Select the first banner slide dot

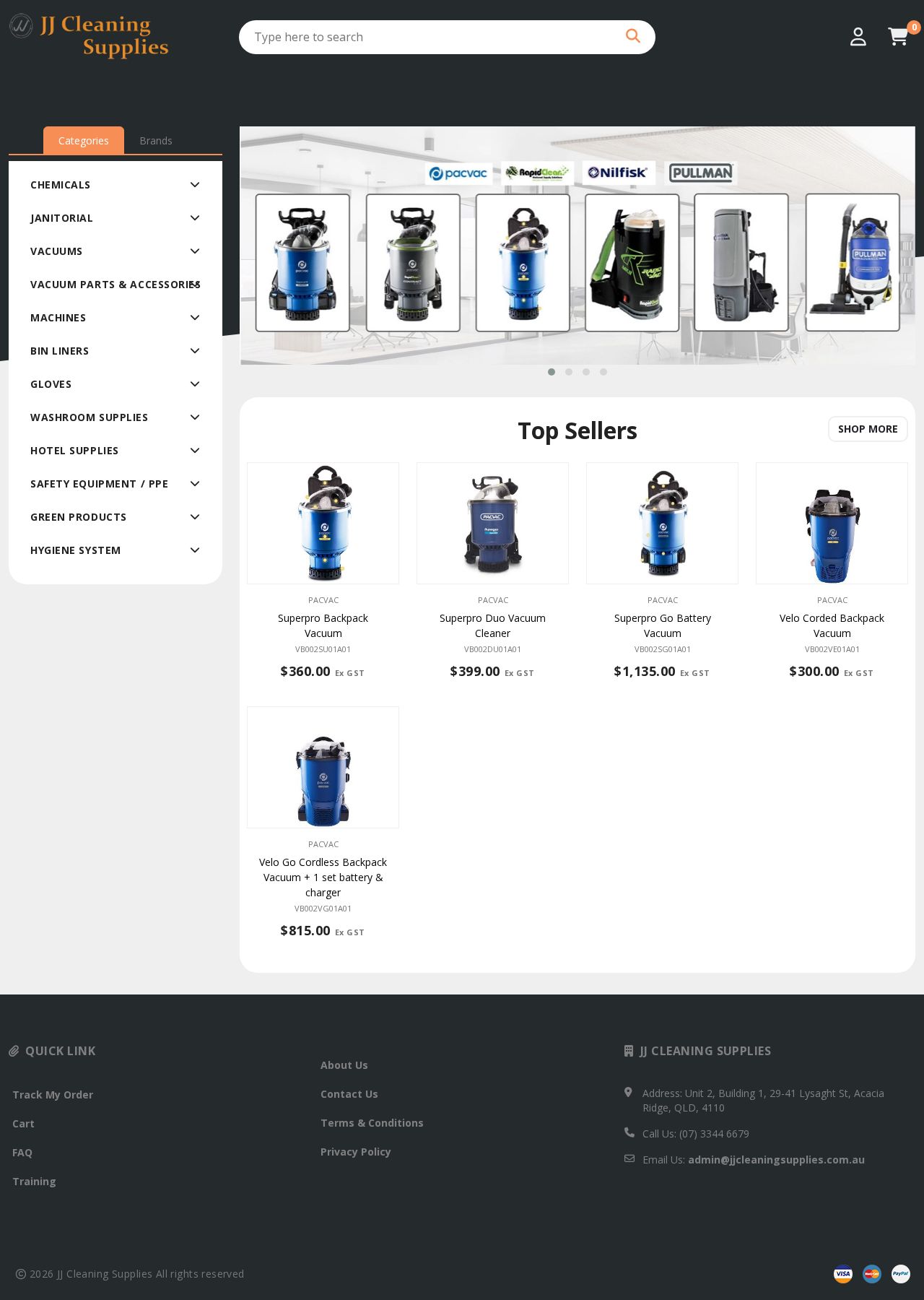point(552,372)
